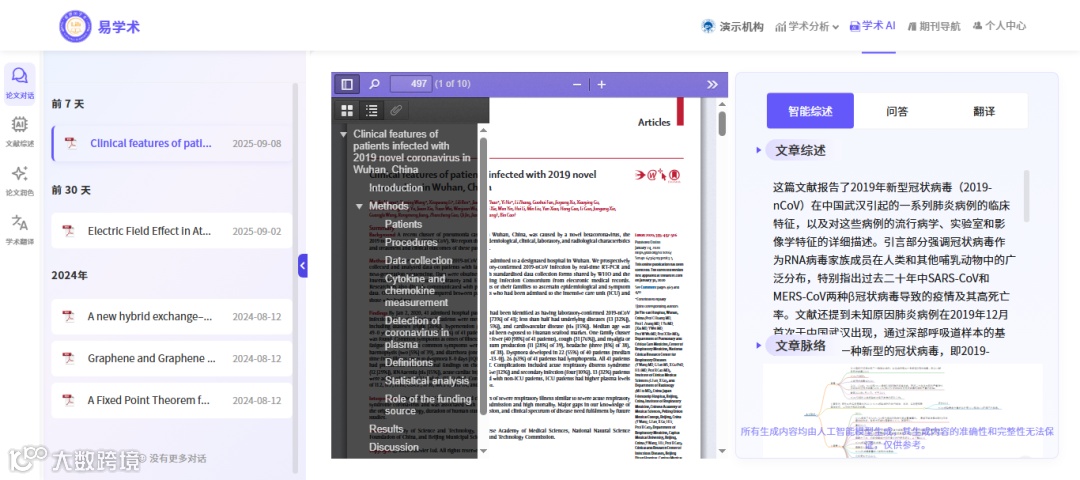This screenshot has height=480, width=1080.
Task: Click the check-for-updates badge icon in PDF
Action: tap(674, 175)
